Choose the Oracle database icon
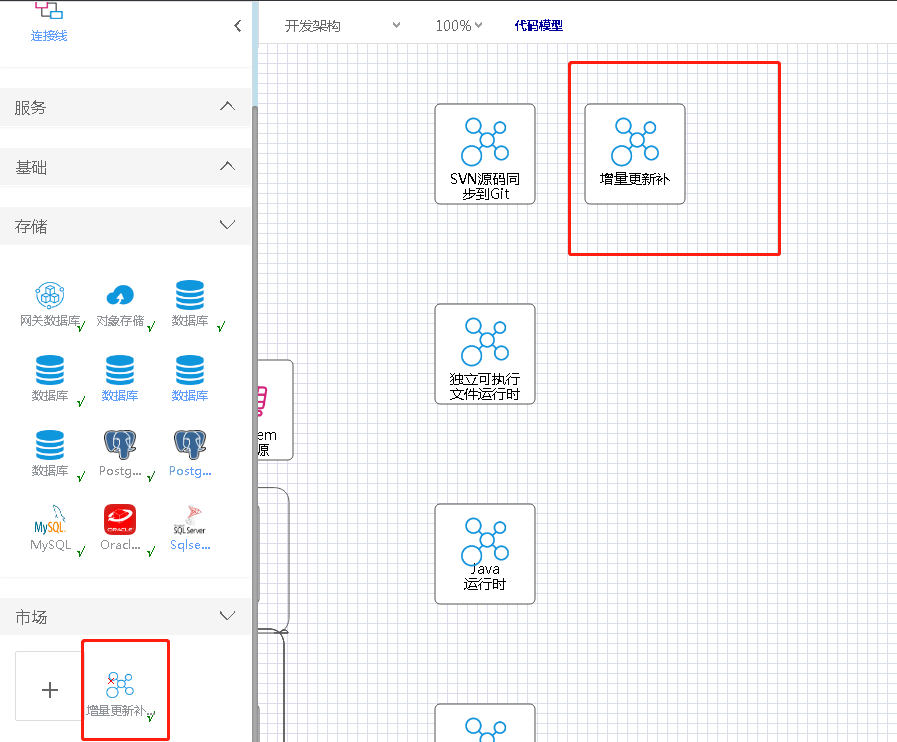The image size is (897, 742). pyautogui.click(x=120, y=520)
